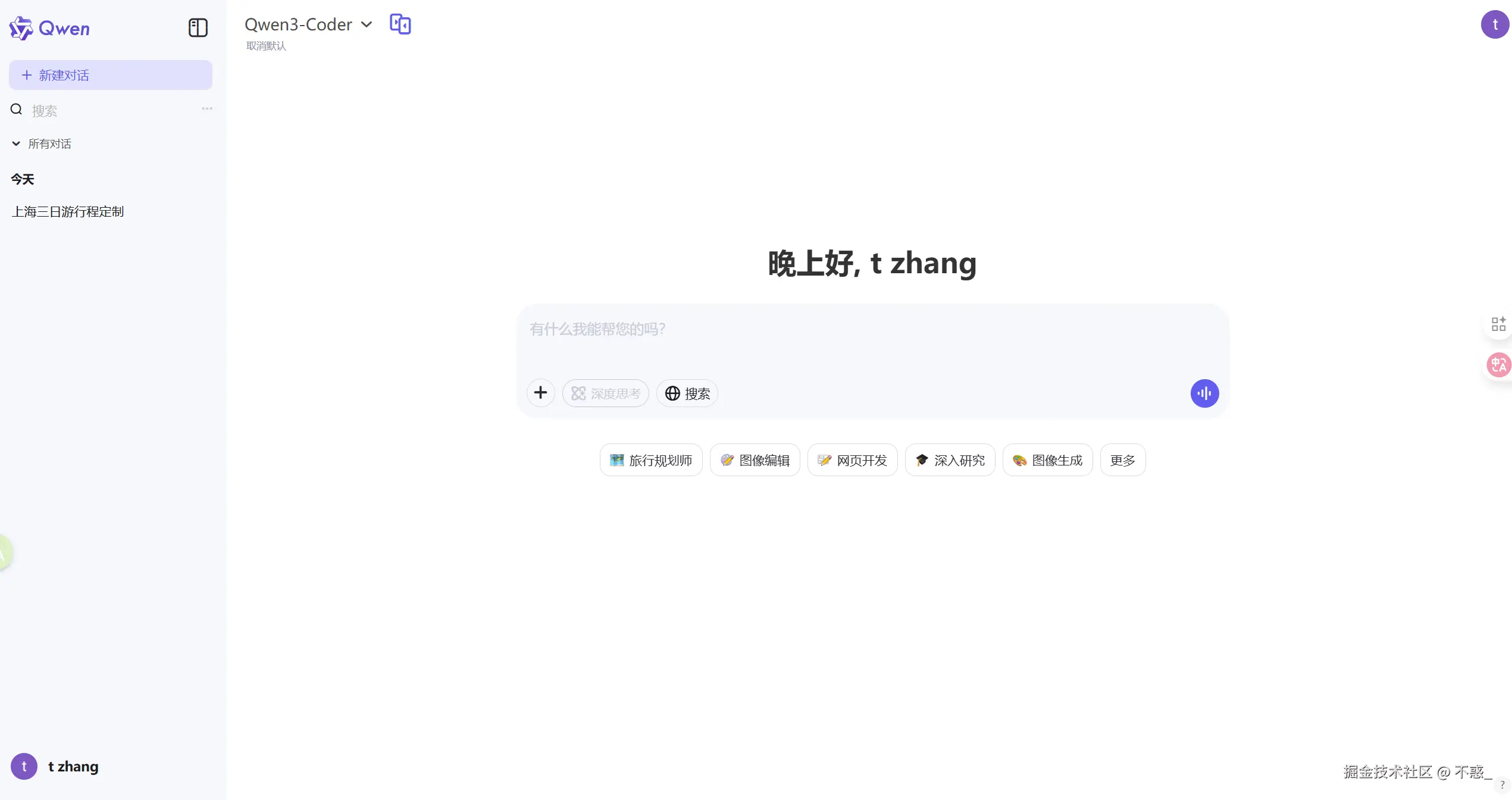Expand the 更多 suggestions chip
Screen dimensions: 1512x800
point(1122,460)
